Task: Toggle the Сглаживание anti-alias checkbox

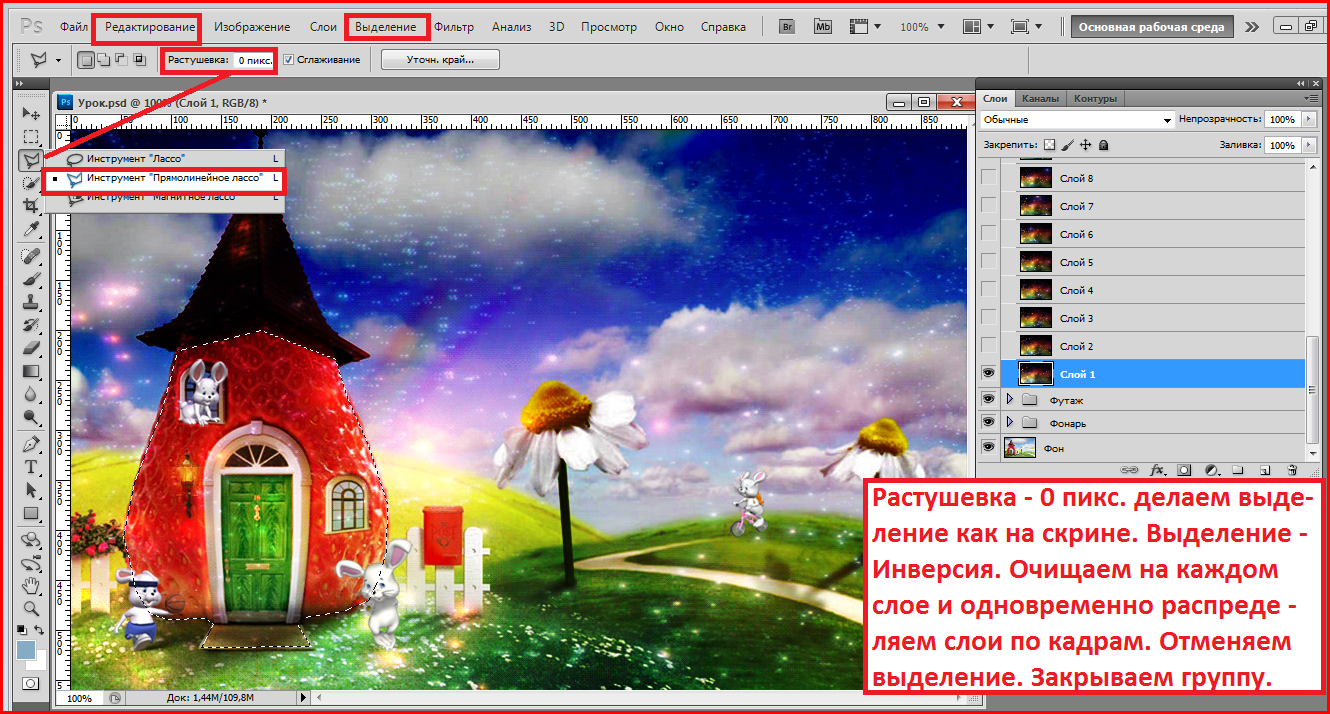Action: point(288,60)
